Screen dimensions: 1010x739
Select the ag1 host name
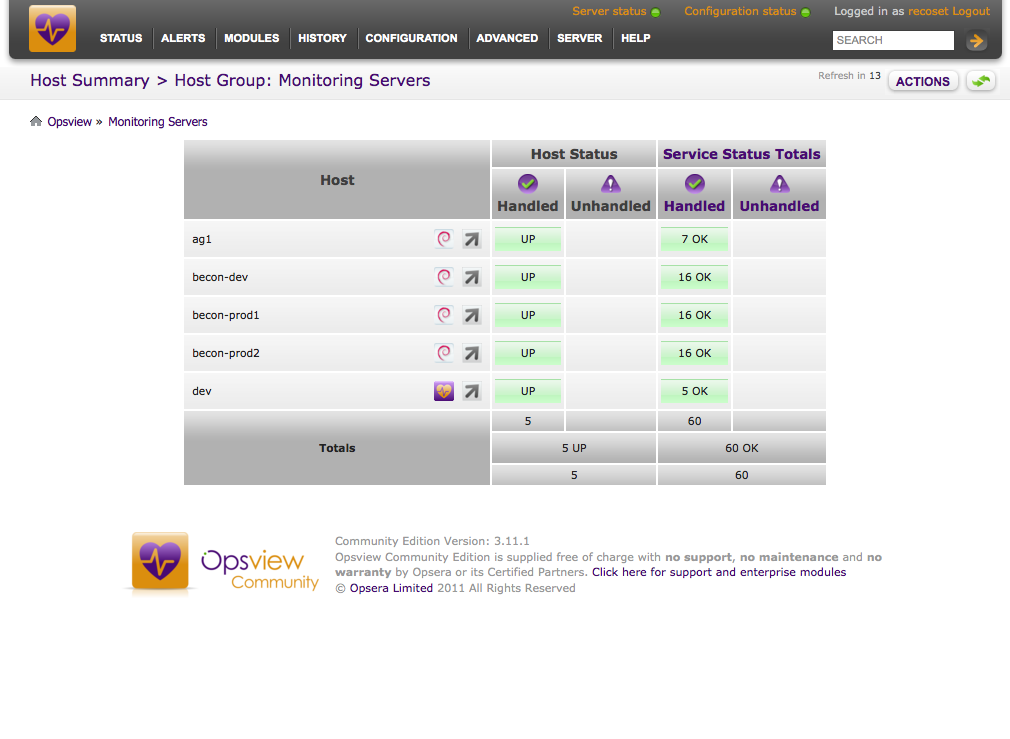[202, 239]
